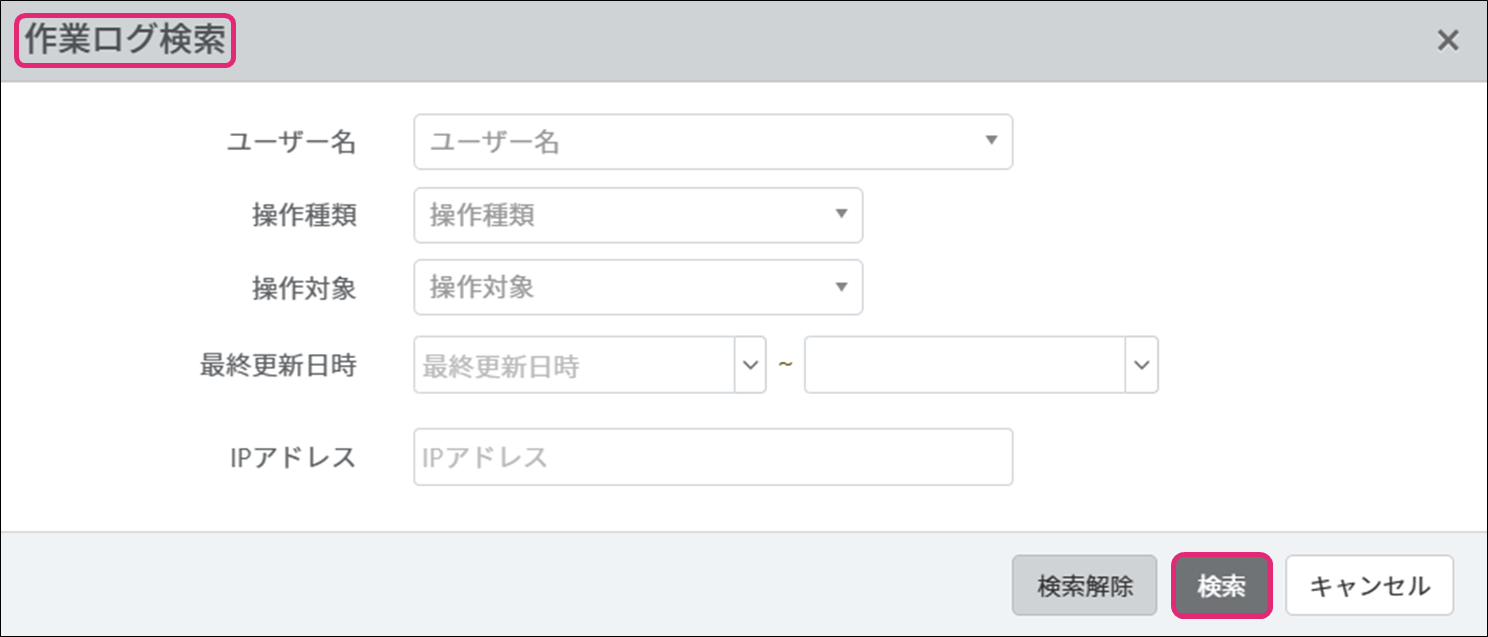1488x637 pixels.
Task: Expand the 操作対象 dropdown arrow
Action: click(x=841, y=287)
